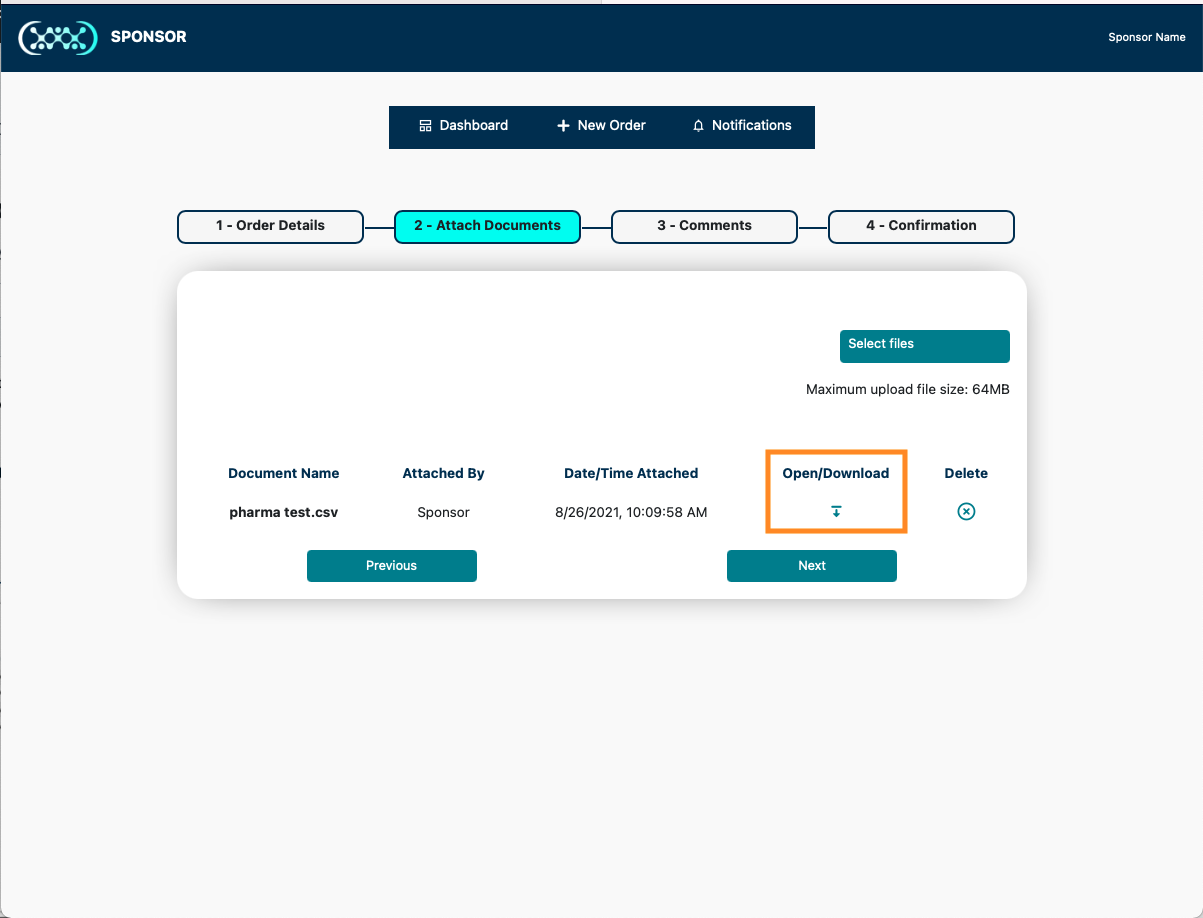
Task: Click the Maximum upload file size: 64MB text
Action: click(908, 390)
